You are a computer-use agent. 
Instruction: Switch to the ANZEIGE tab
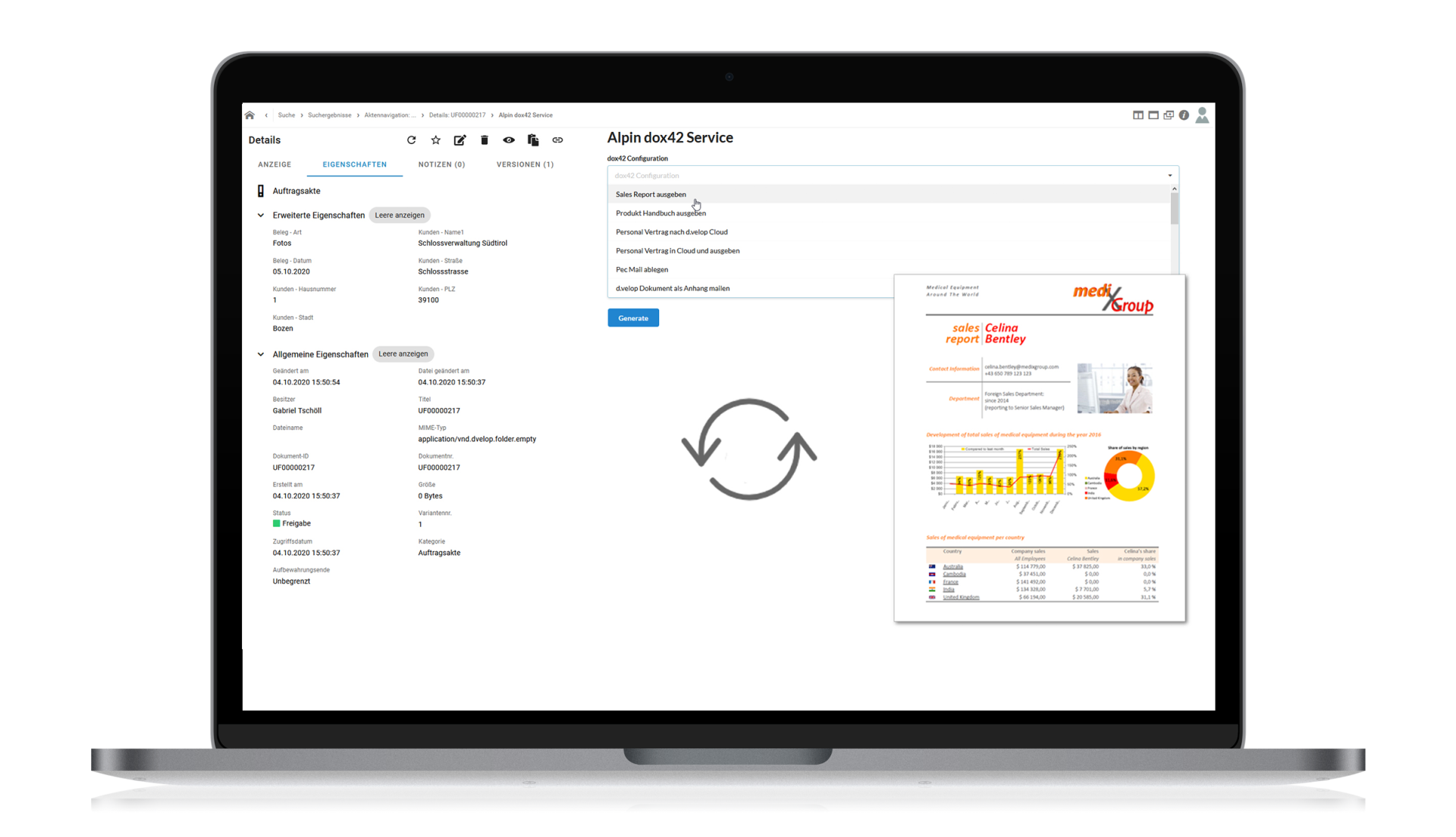pos(275,164)
